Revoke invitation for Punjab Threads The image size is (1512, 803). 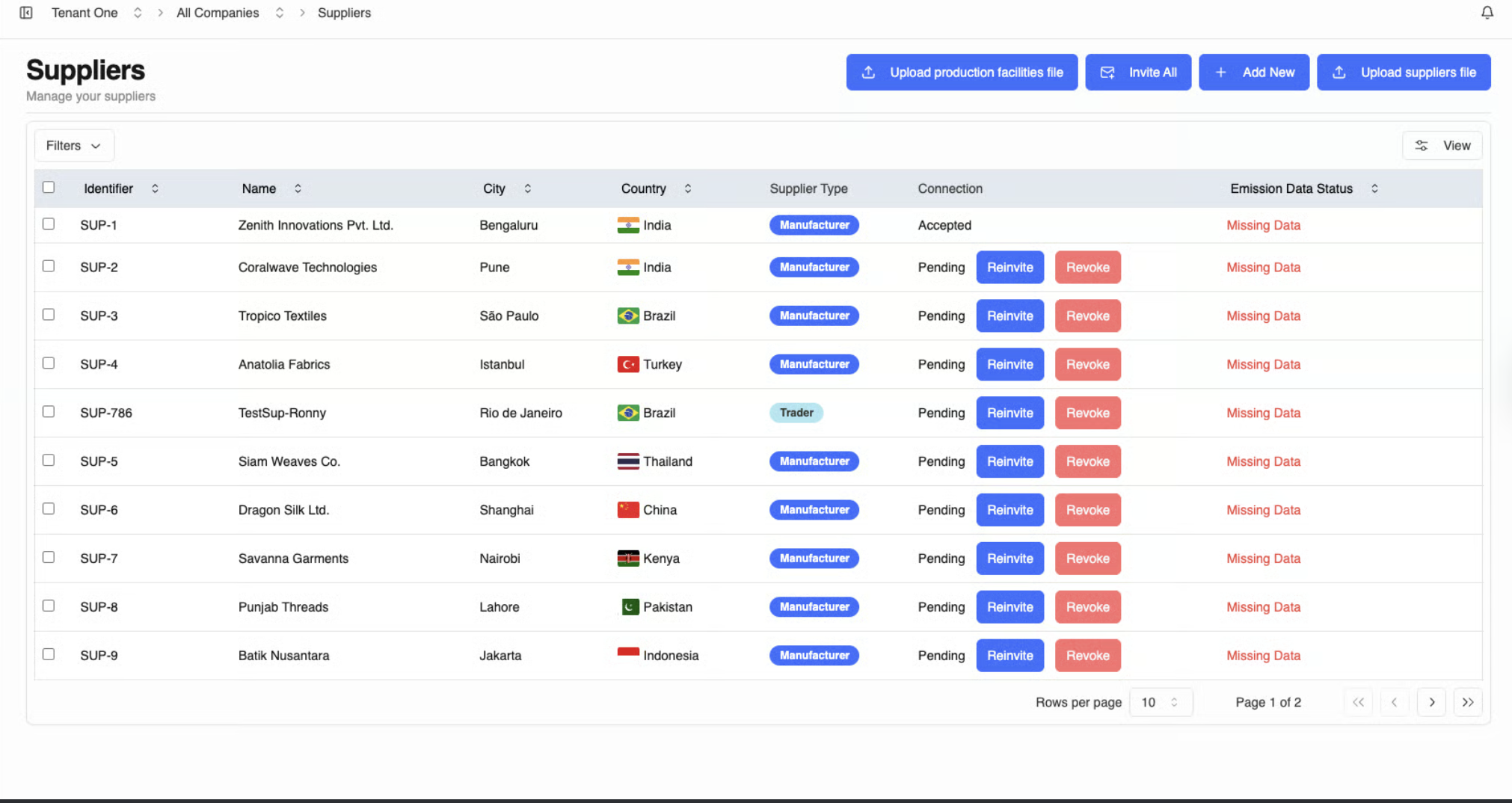tap(1087, 607)
